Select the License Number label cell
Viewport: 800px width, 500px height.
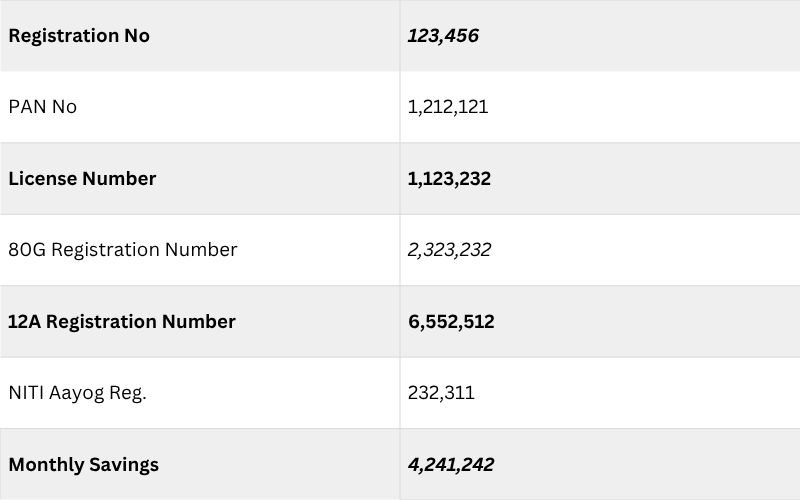[x=199, y=179]
